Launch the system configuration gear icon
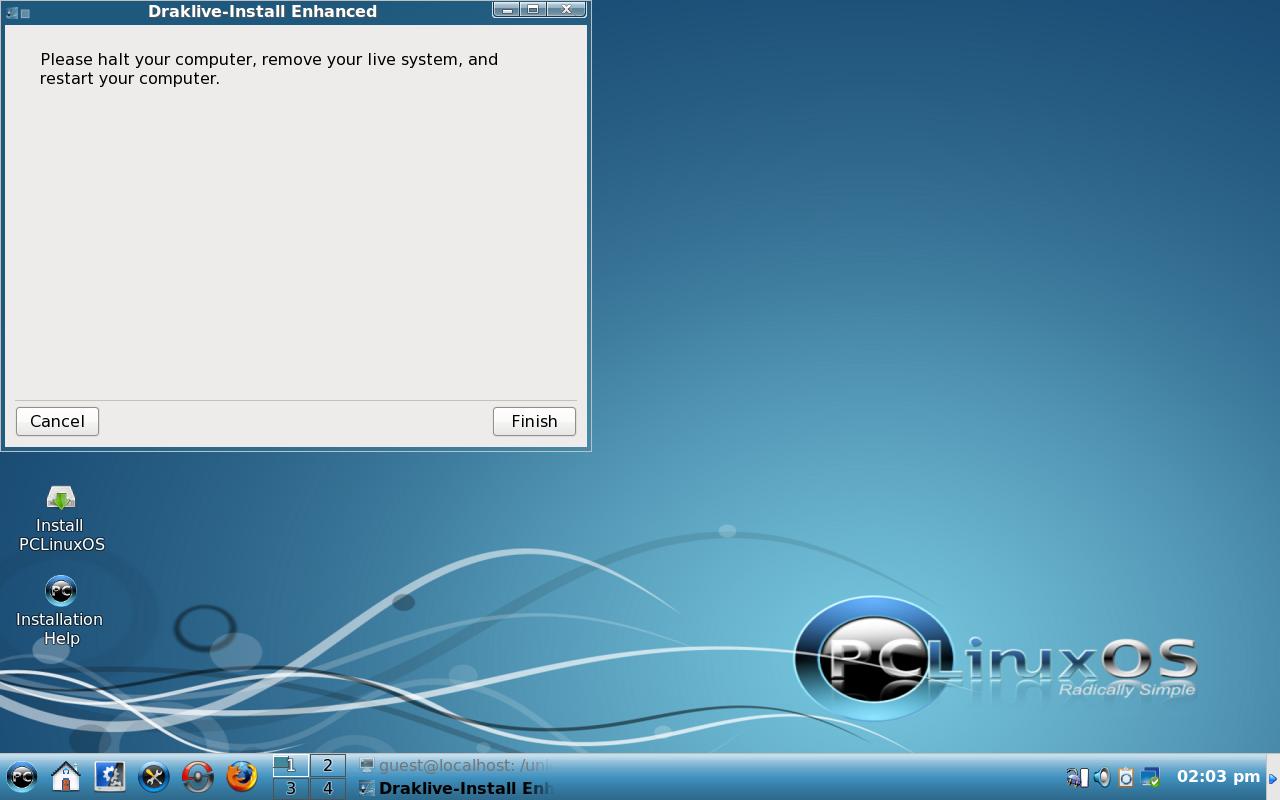Screen dimensions: 1280x800 (110, 777)
